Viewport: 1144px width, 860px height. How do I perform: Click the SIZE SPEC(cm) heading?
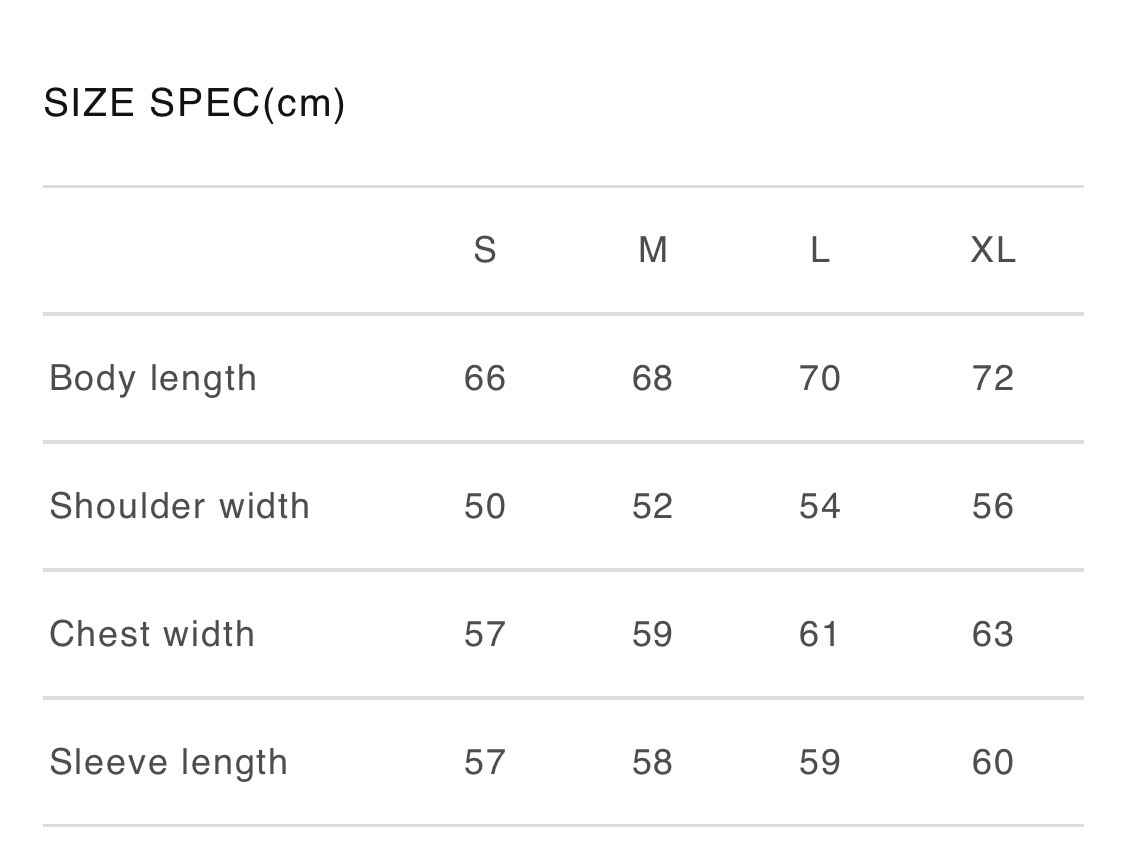coord(194,103)
